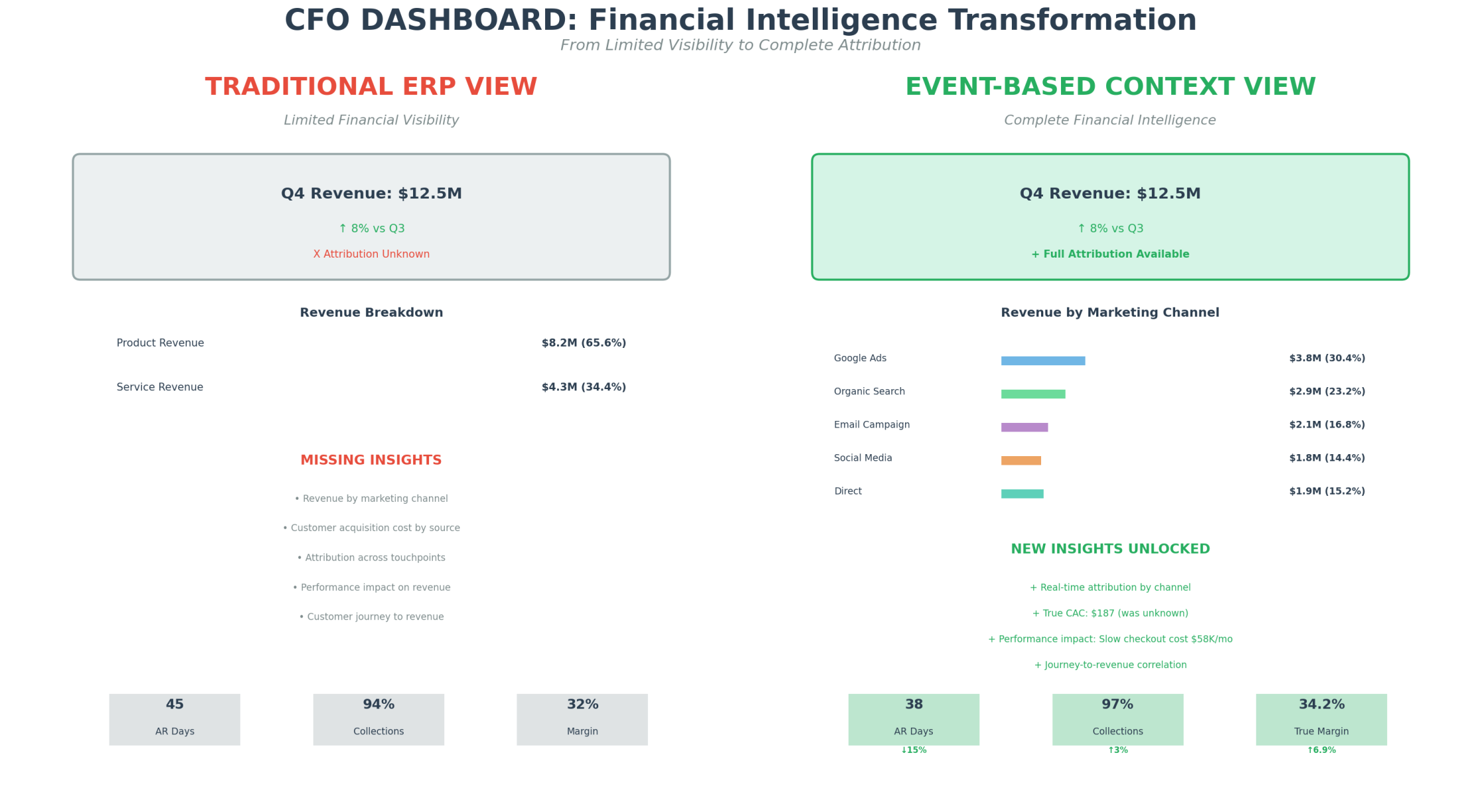Screen dimensions: 1482x812
Task: Click 'Full Attribution Available' green text
Action: [x=1110, y=254]
